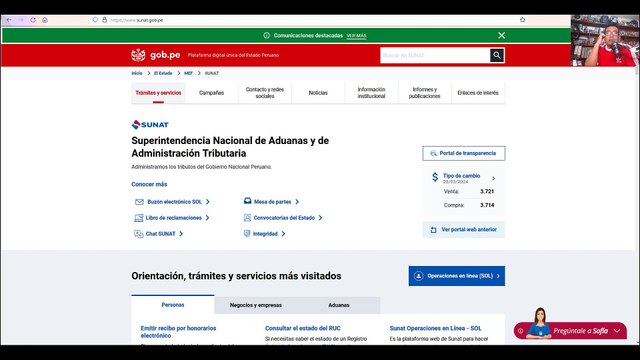Screen dimensions: 640x360
Task: Click chevron next to Convocatorias del Estado
Action: tap(320, 218)
